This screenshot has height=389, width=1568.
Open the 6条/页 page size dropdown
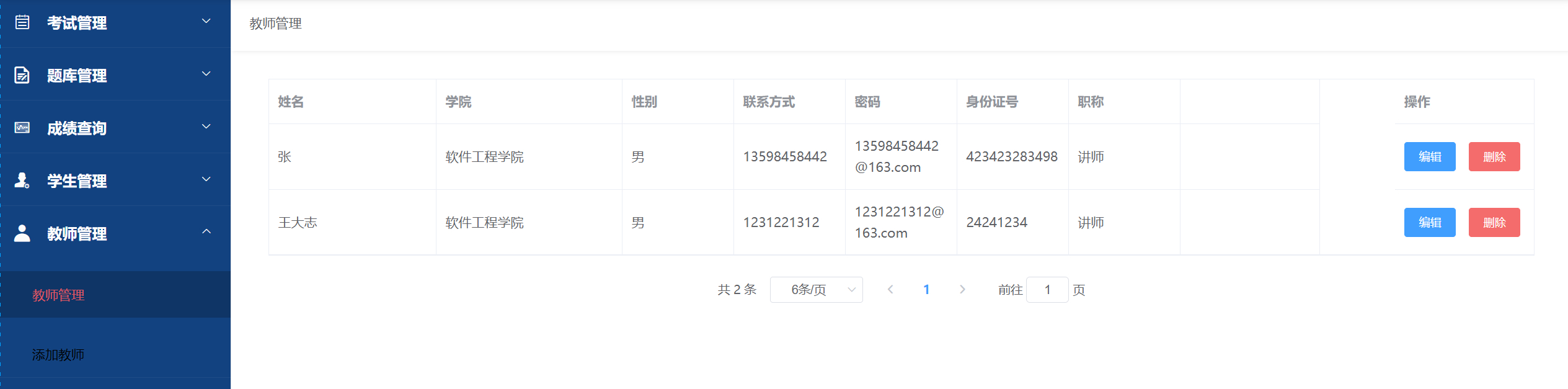816,290
